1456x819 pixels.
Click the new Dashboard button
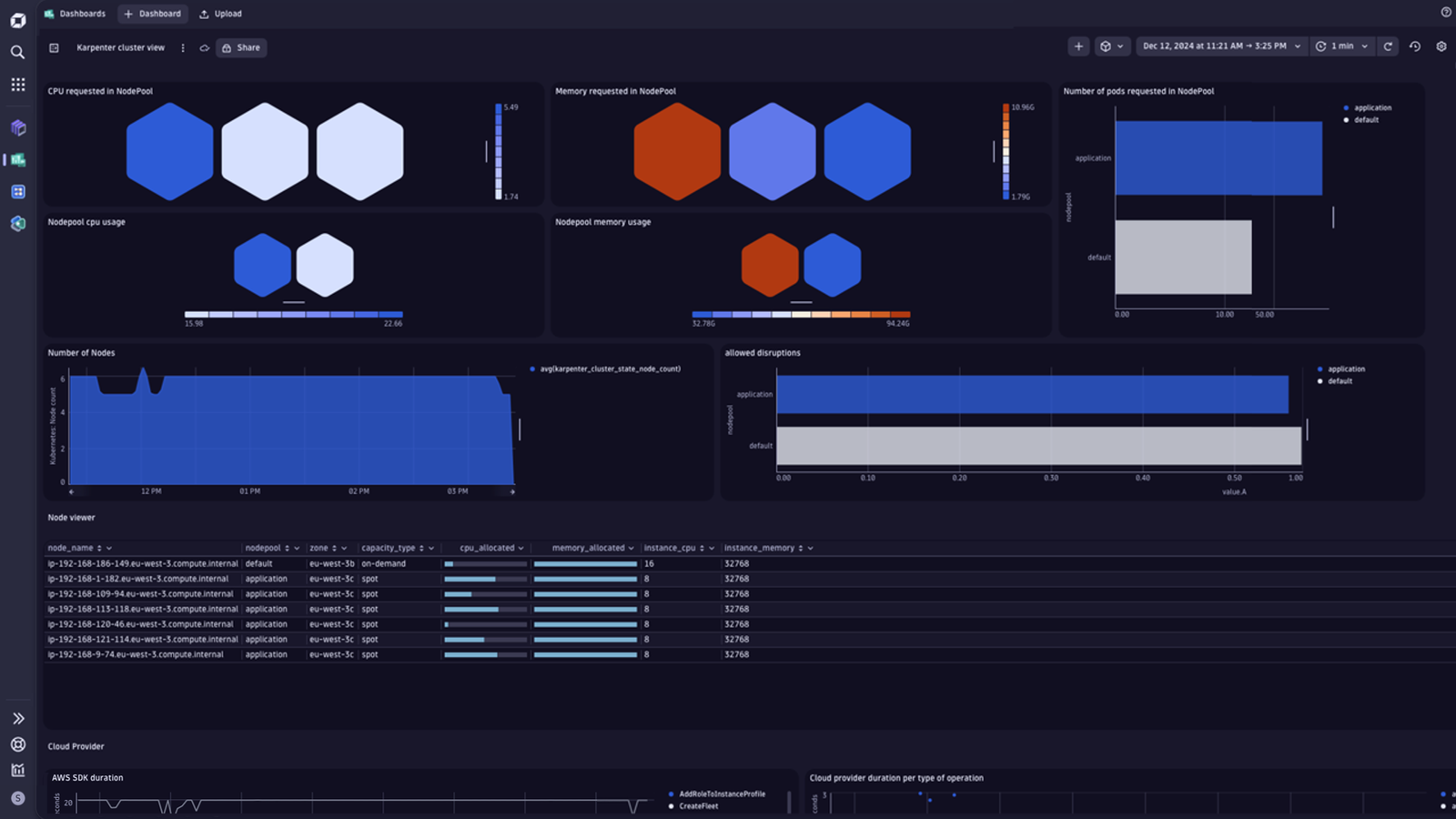tap(152, 14)
